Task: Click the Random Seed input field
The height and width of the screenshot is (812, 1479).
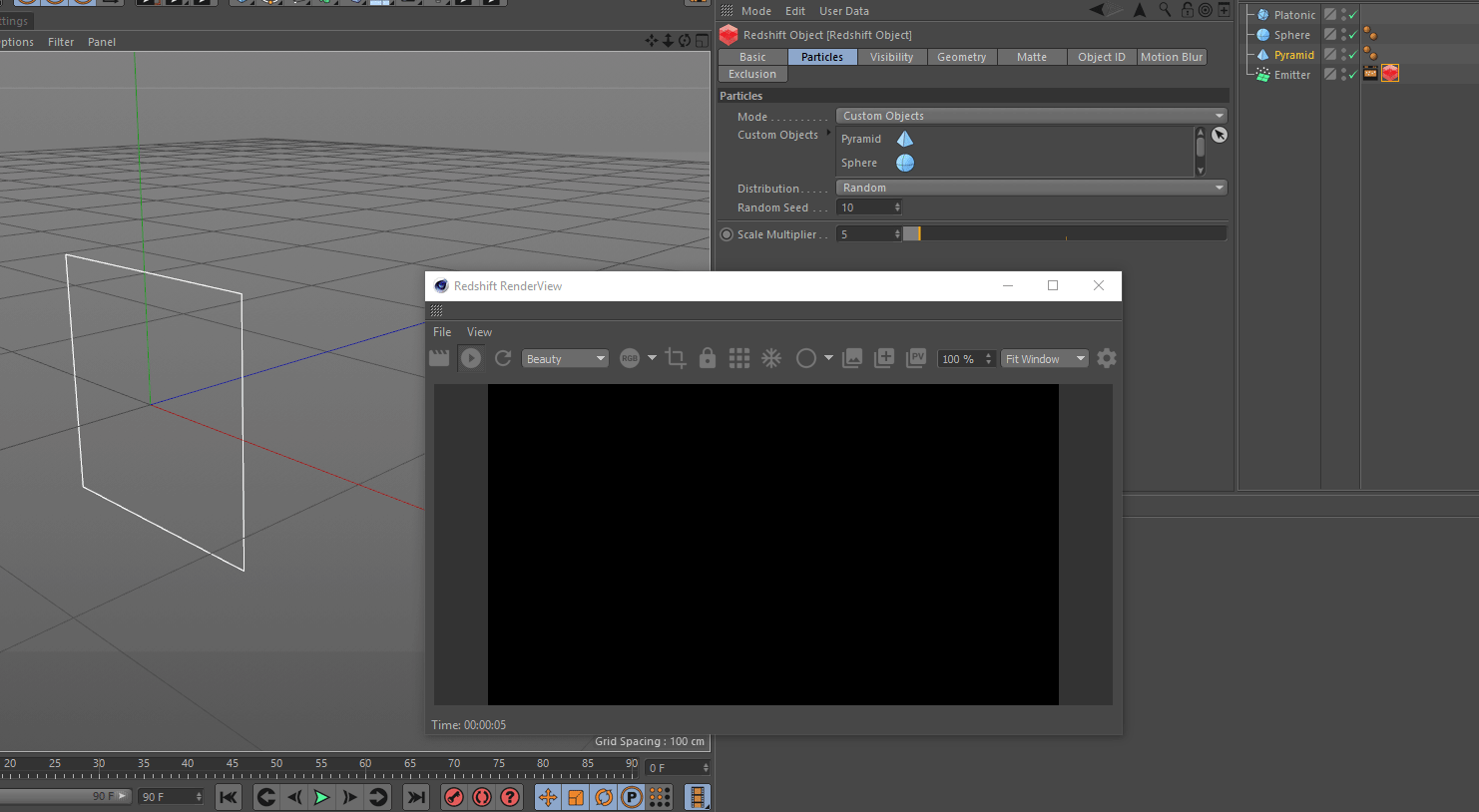Action: click(x=868, y=207)
